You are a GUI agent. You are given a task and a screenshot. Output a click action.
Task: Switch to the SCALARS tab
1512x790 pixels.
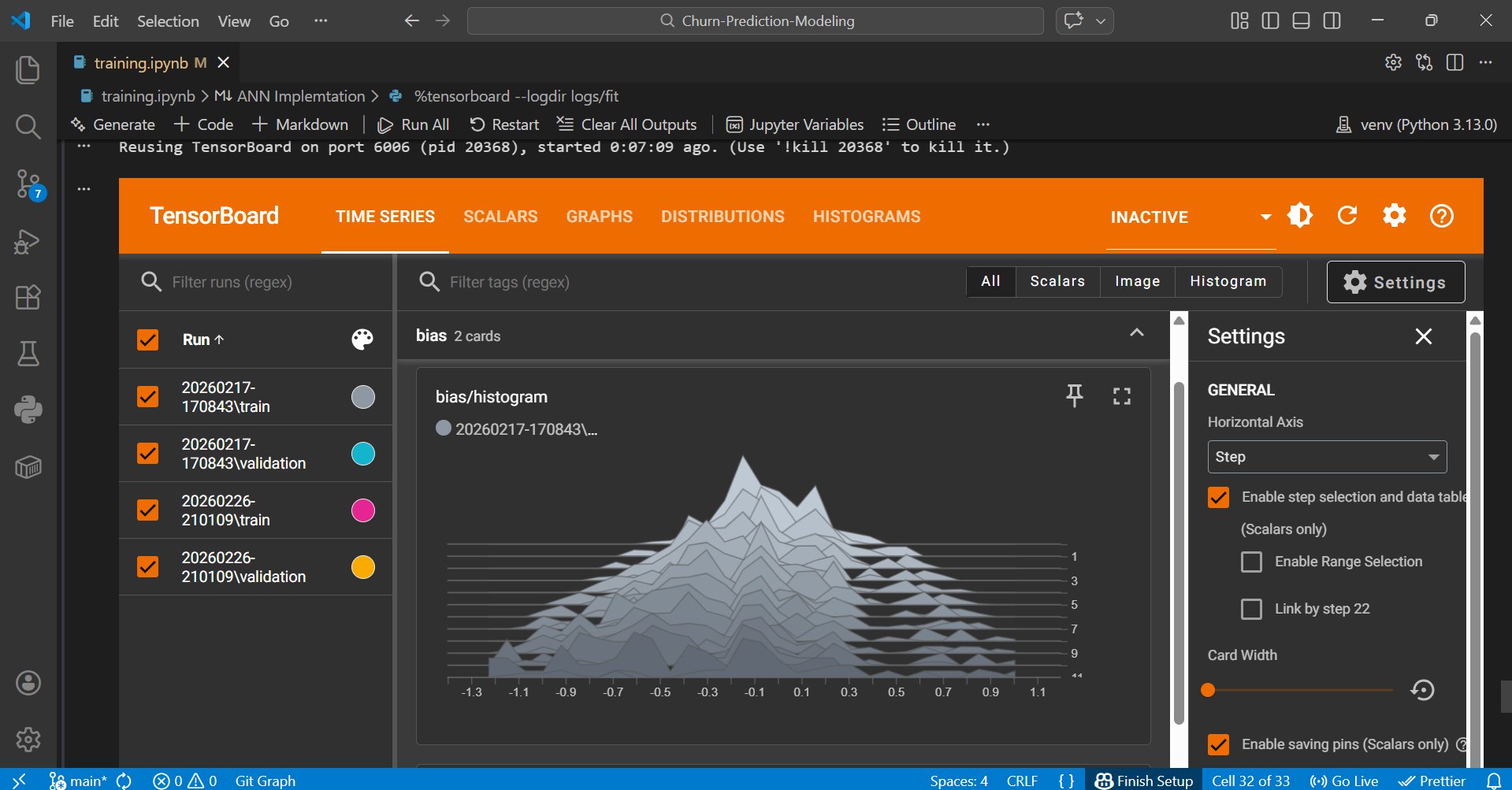coord(500,217)
